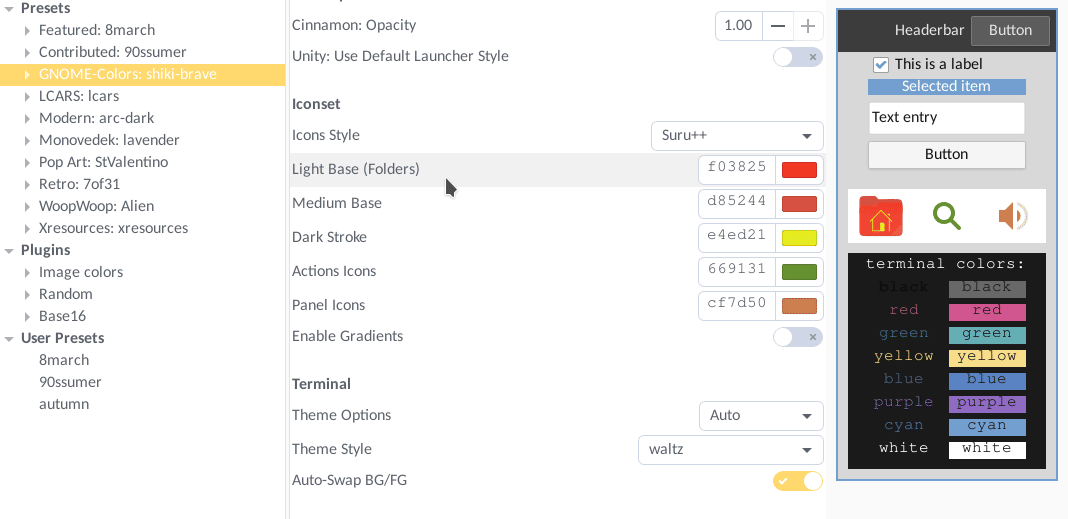Screen dimensions: 1068x519
Task: Select the autumn user preset
Action: pyautogui.click(x=64, y=404)
